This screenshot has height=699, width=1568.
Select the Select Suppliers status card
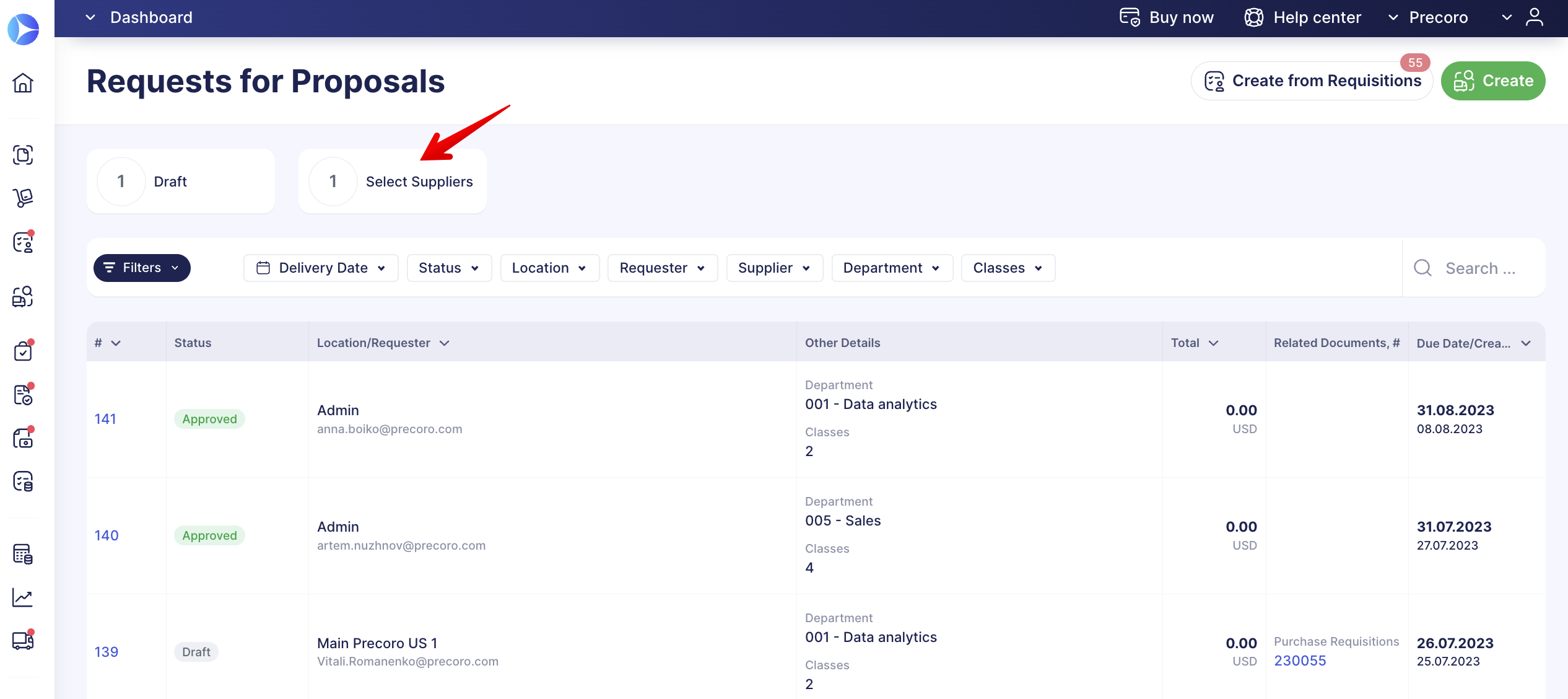point(393,181)
